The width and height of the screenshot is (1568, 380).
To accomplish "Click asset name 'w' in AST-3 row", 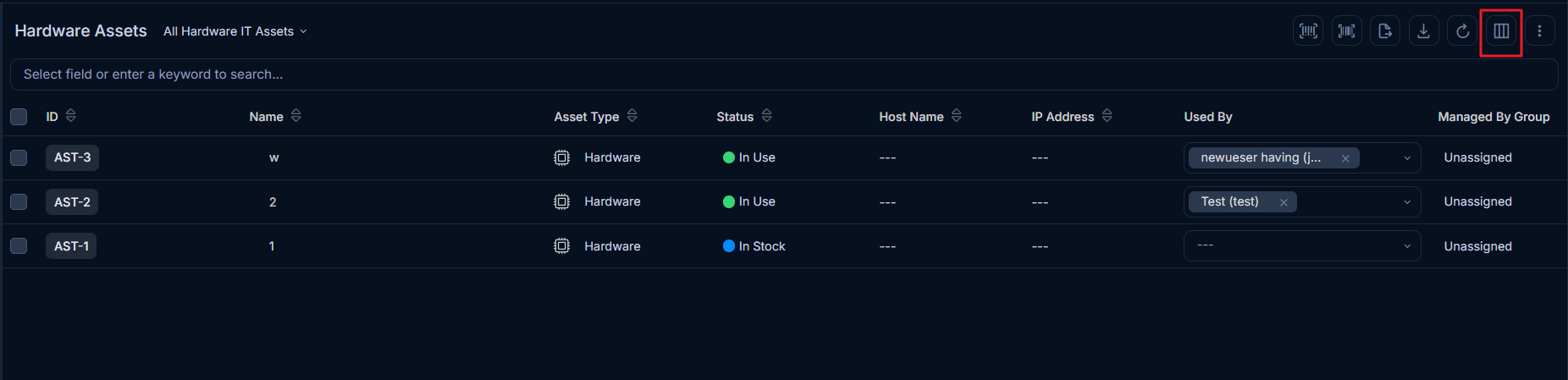I will [x=273, y=157].
